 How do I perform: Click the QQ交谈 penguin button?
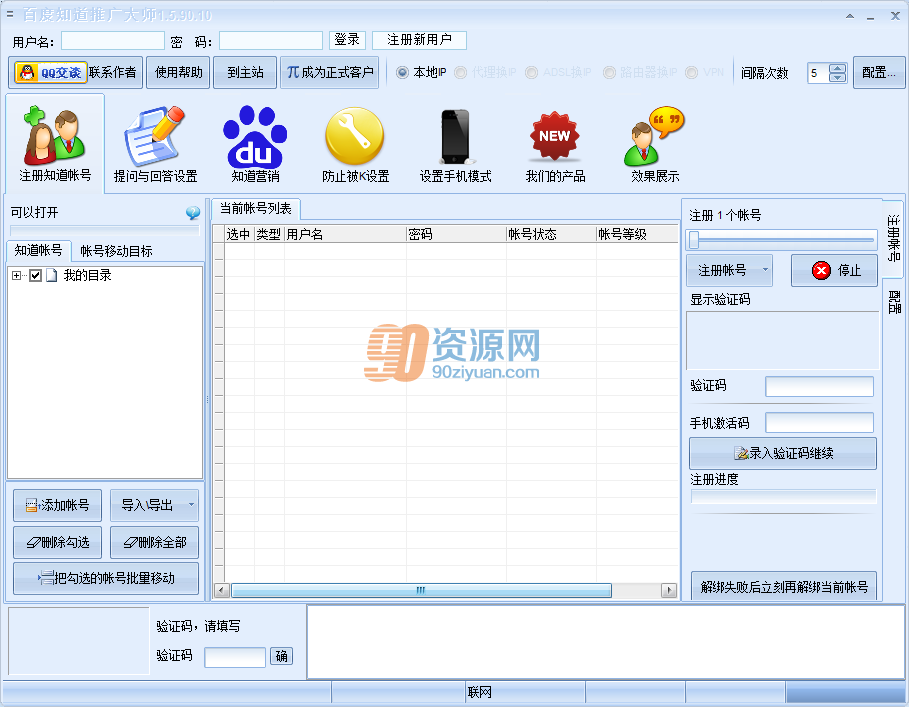click(x=51, y=72)
